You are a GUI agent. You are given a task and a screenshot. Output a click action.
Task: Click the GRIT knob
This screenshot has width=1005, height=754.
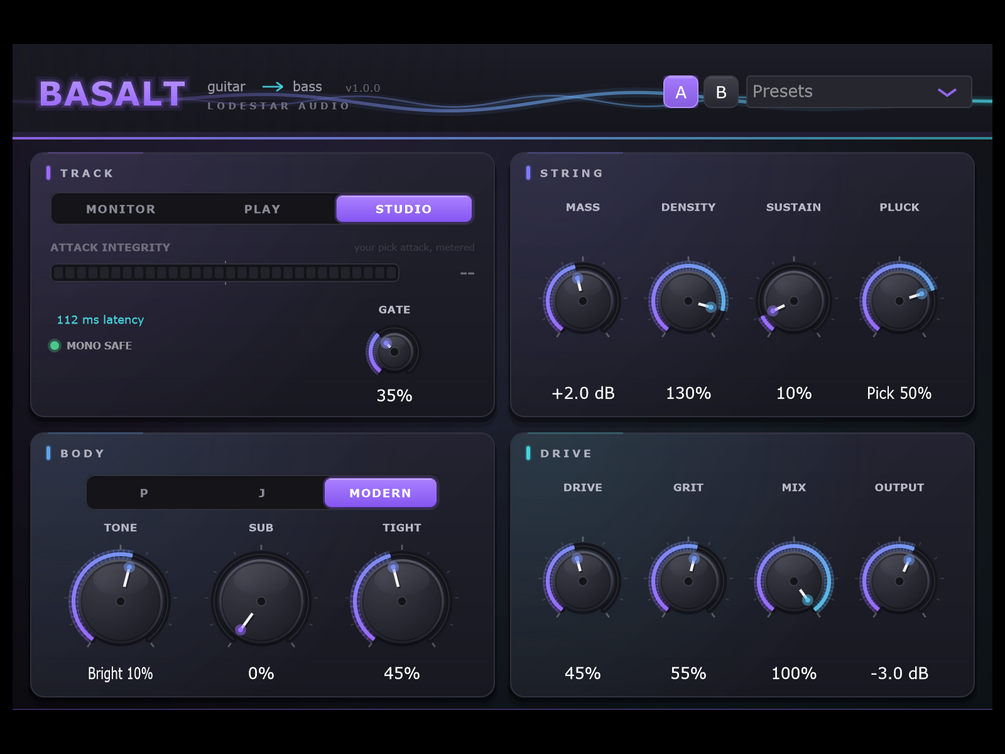point(688,581)
